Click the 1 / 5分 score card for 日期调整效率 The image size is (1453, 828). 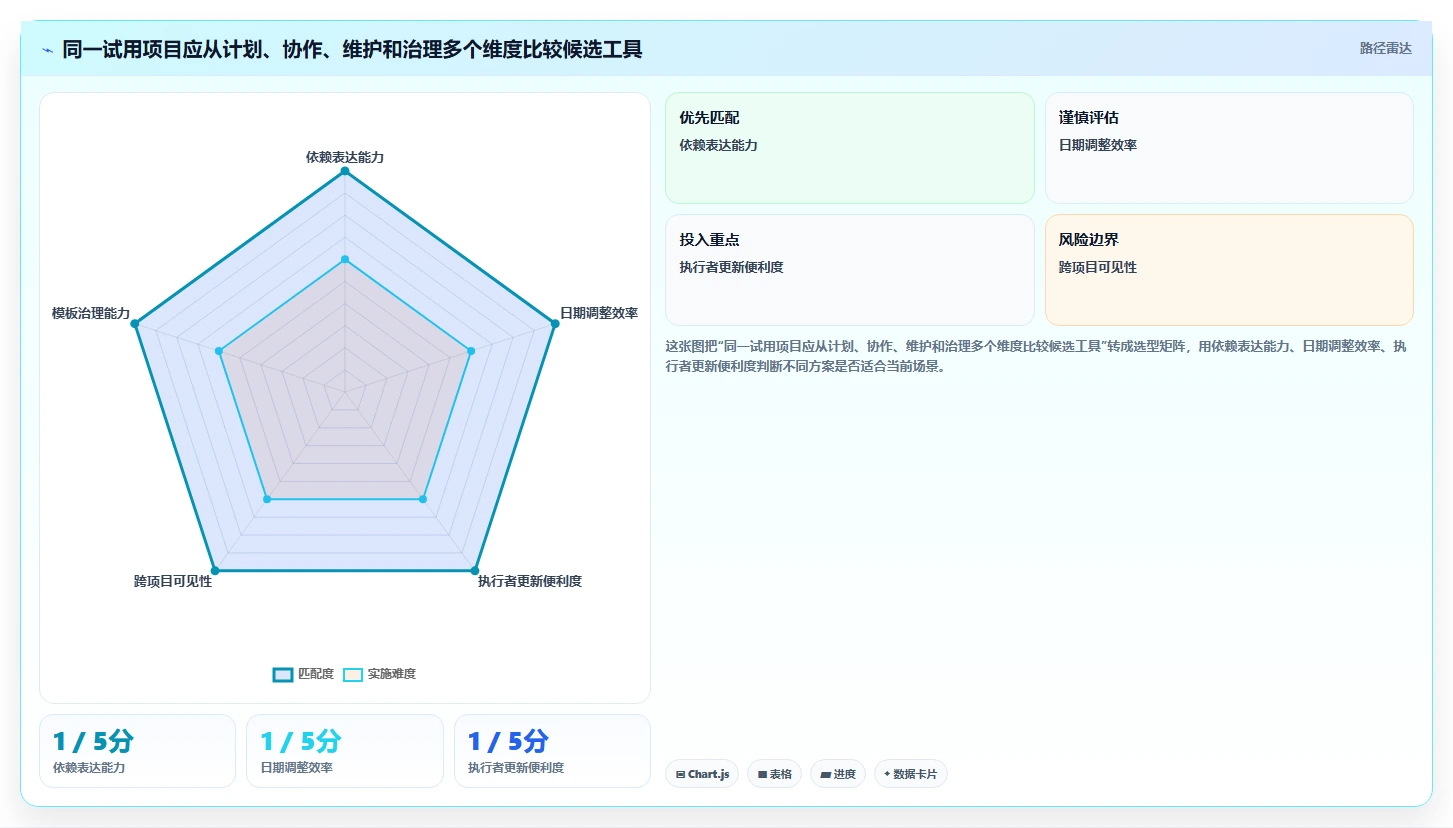click(x=345, y=751)
